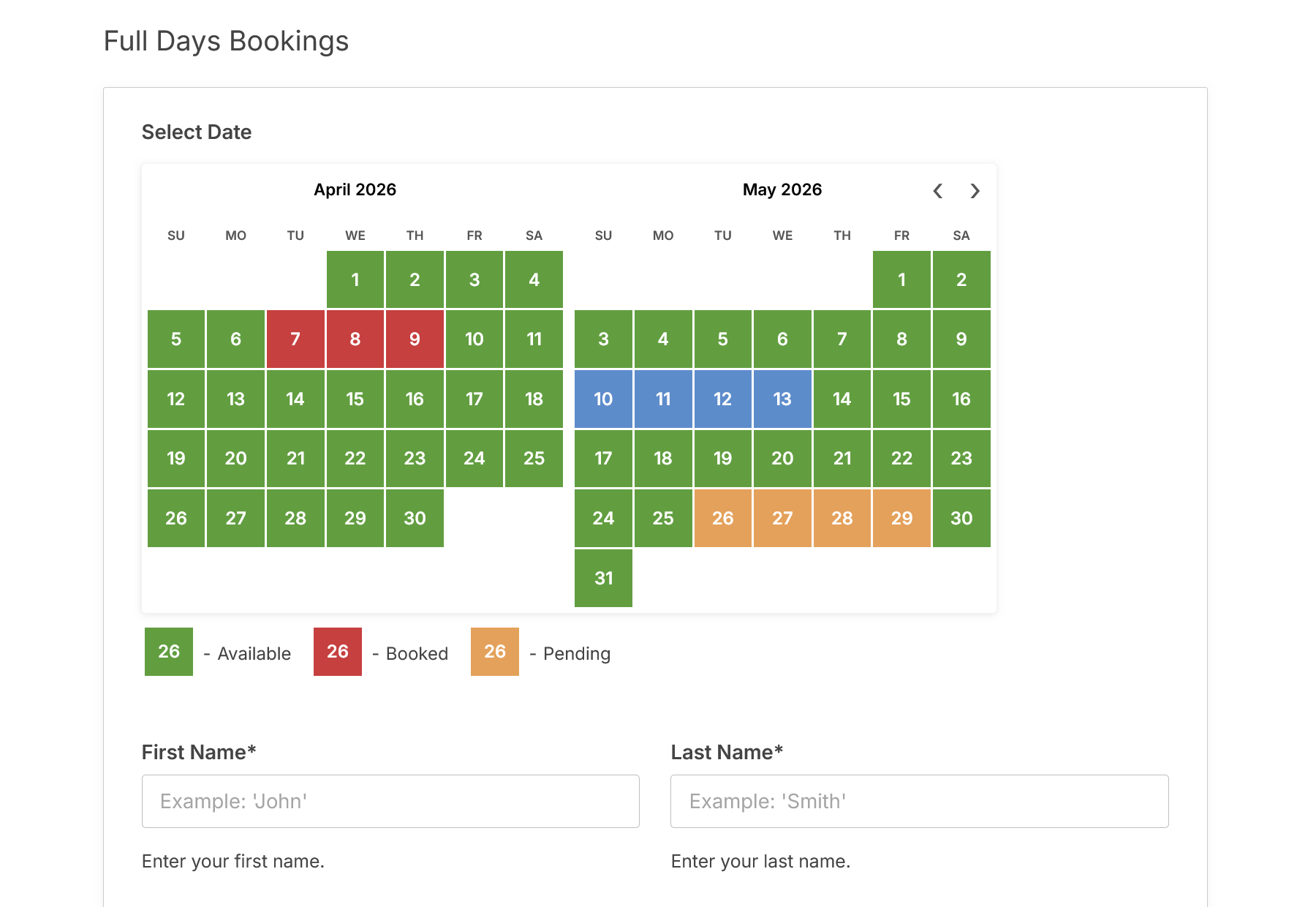1316x907 pixels.
Task: Click the red Booked legend swatch
Action: click(337, 652)
